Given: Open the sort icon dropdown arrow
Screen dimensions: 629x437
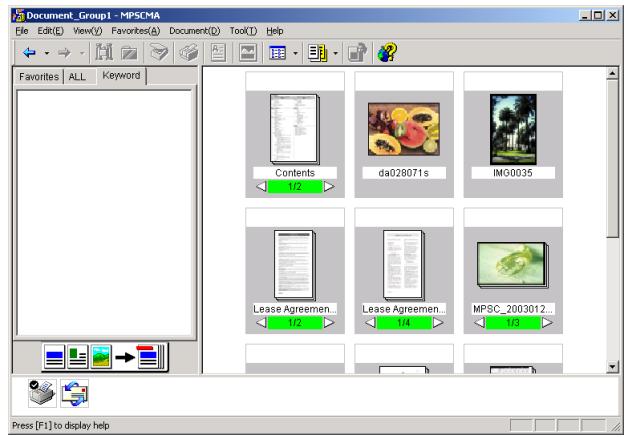Looking at the screenshot, I should [336, 53].
